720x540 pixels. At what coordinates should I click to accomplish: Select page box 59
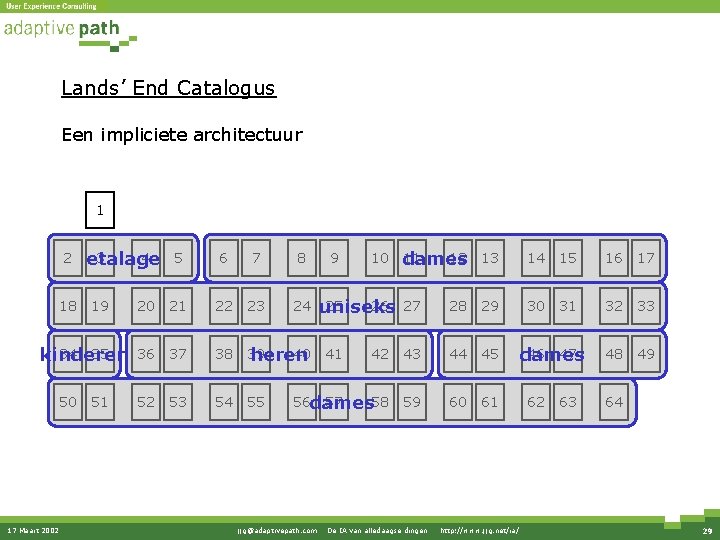[x=412, y=402]
